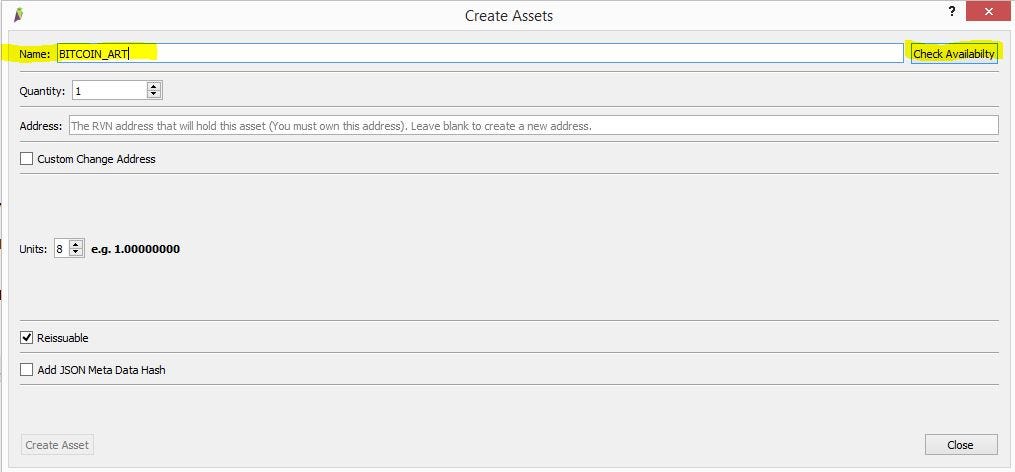Increase Quantity with the up arrow

(153, 87)
